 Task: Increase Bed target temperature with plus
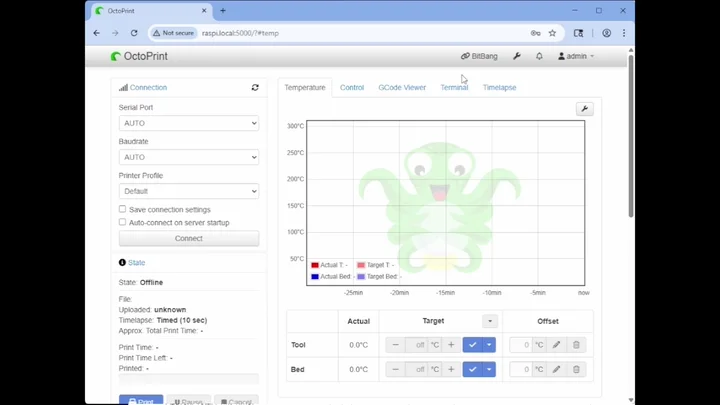(451, 369)
